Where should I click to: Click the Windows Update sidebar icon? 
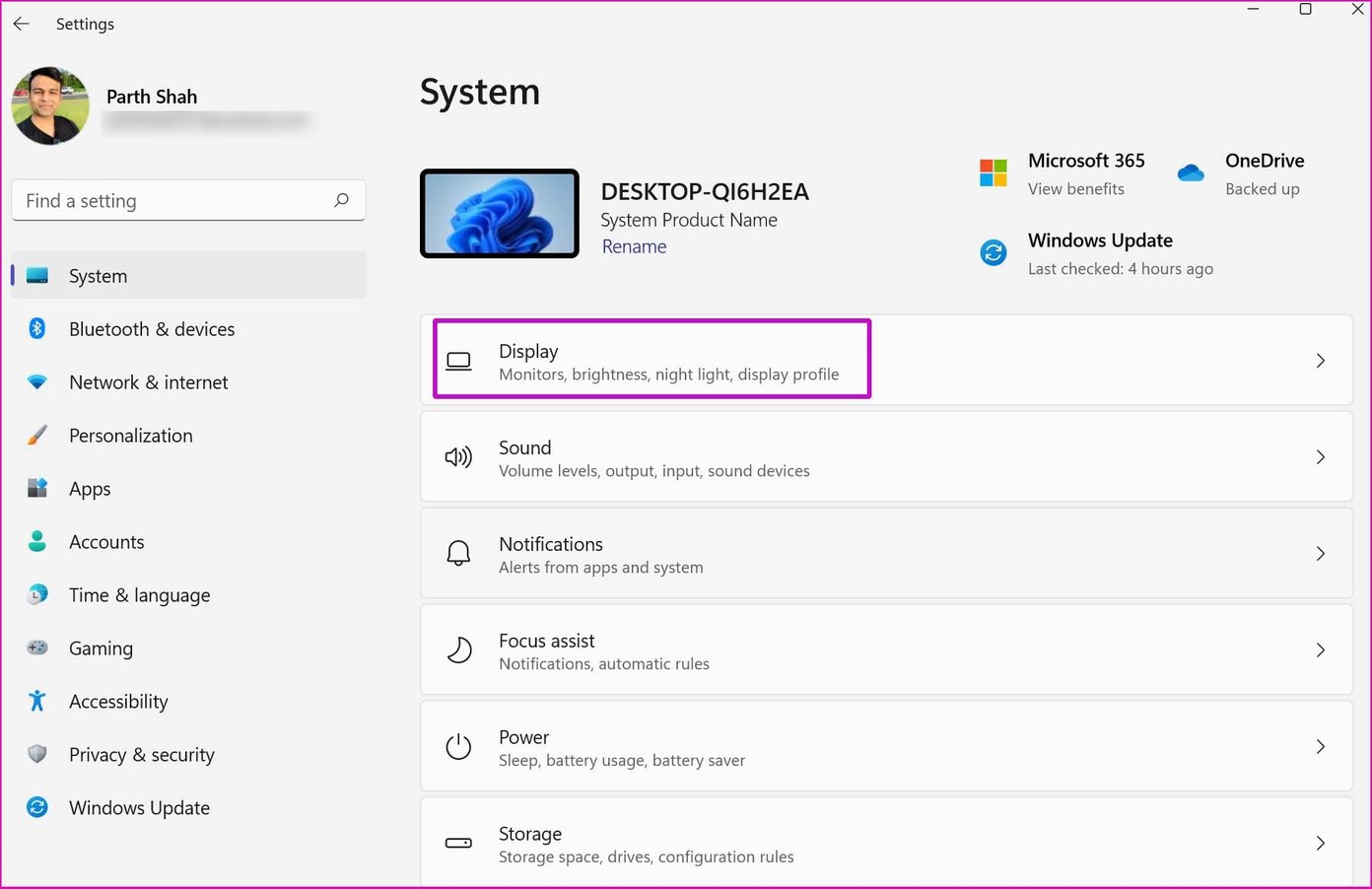pos(37,808)
